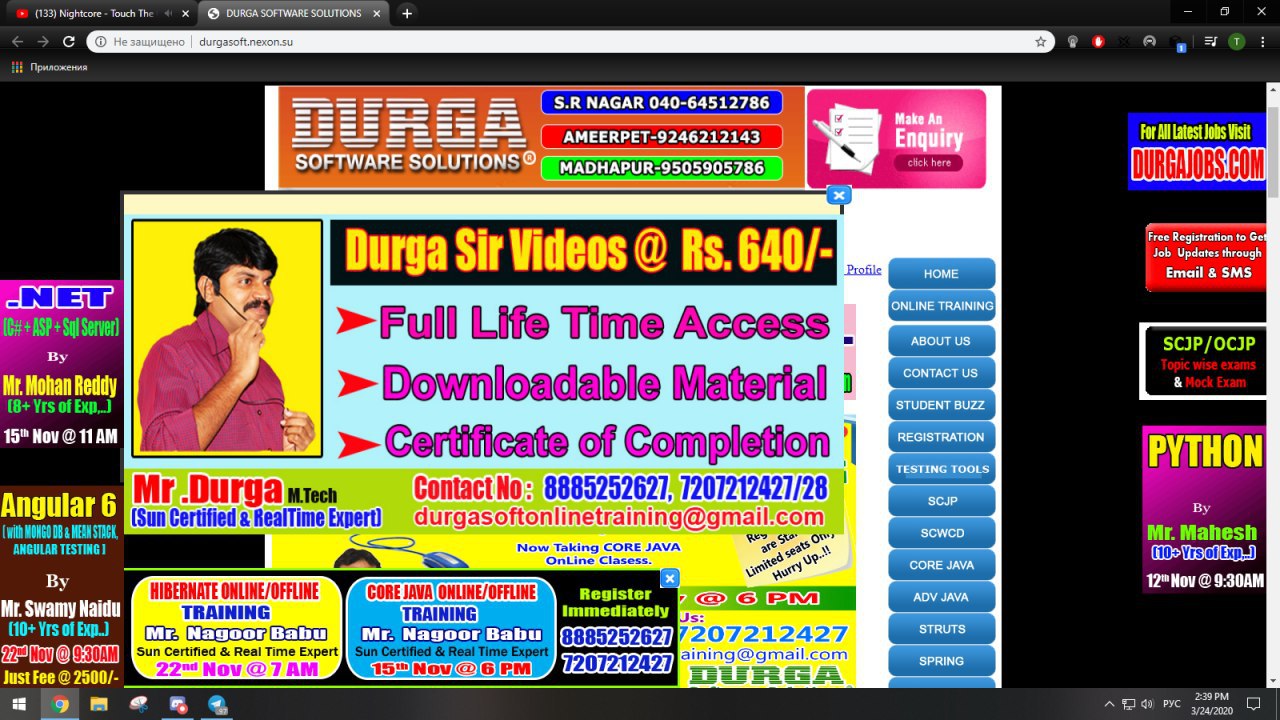
Task: Open the REGISTRATION menu button
Action: click(941, 437)
